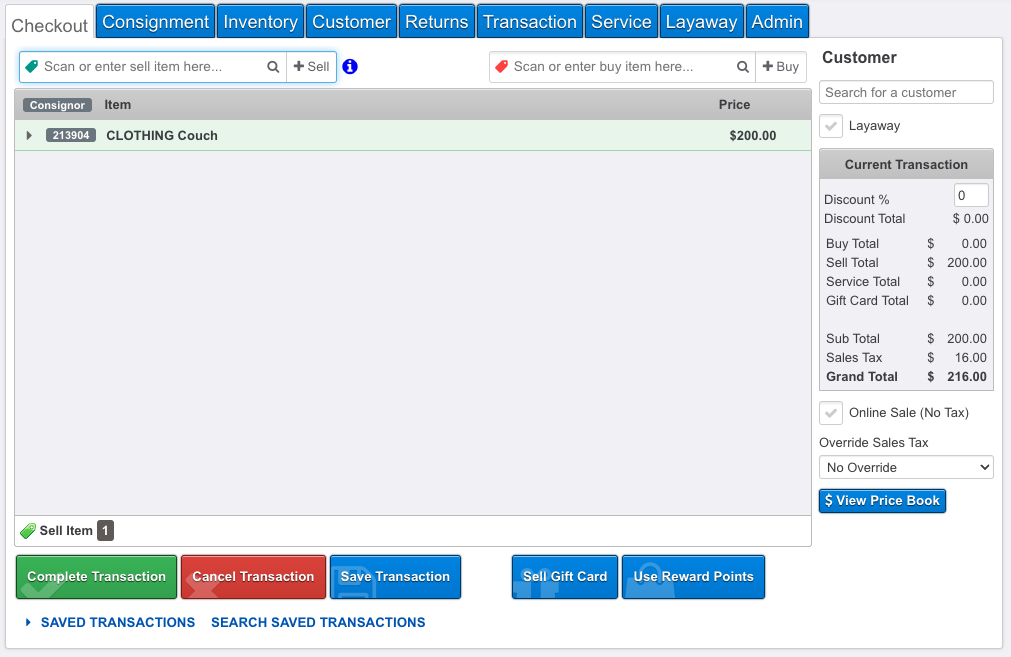This screenshot has height=657, width=1011.
Task: Toggle the Layaway checkbox
Action: (830, 126)
